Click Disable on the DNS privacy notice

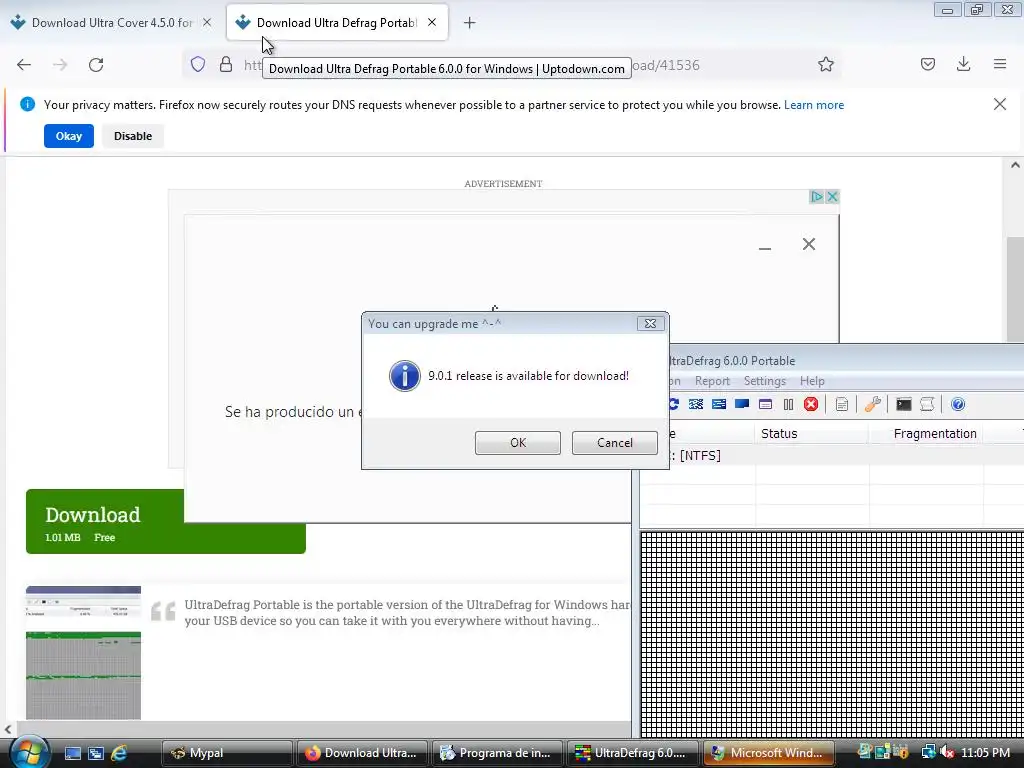click(133, 136)
